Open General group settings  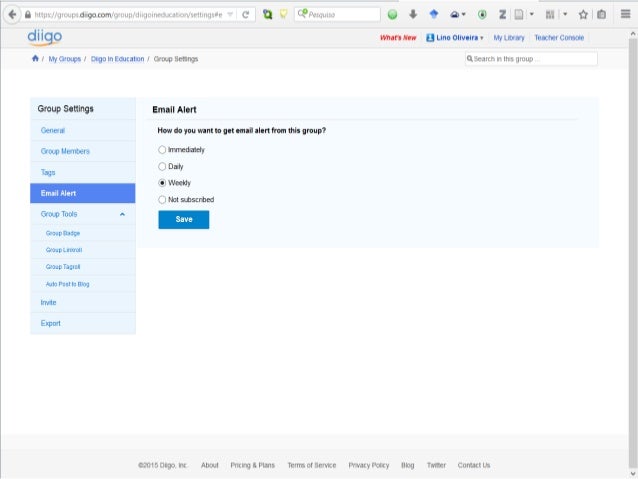click(83, 130)
